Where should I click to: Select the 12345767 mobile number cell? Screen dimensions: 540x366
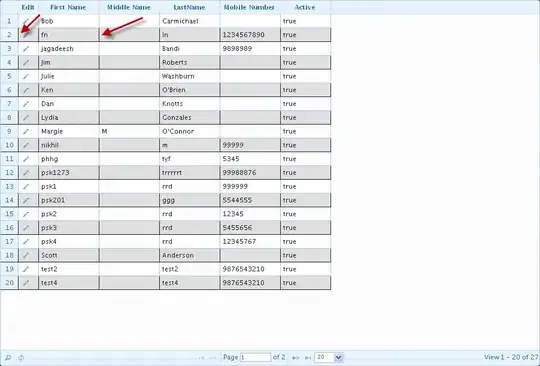[x=250, y=241]
